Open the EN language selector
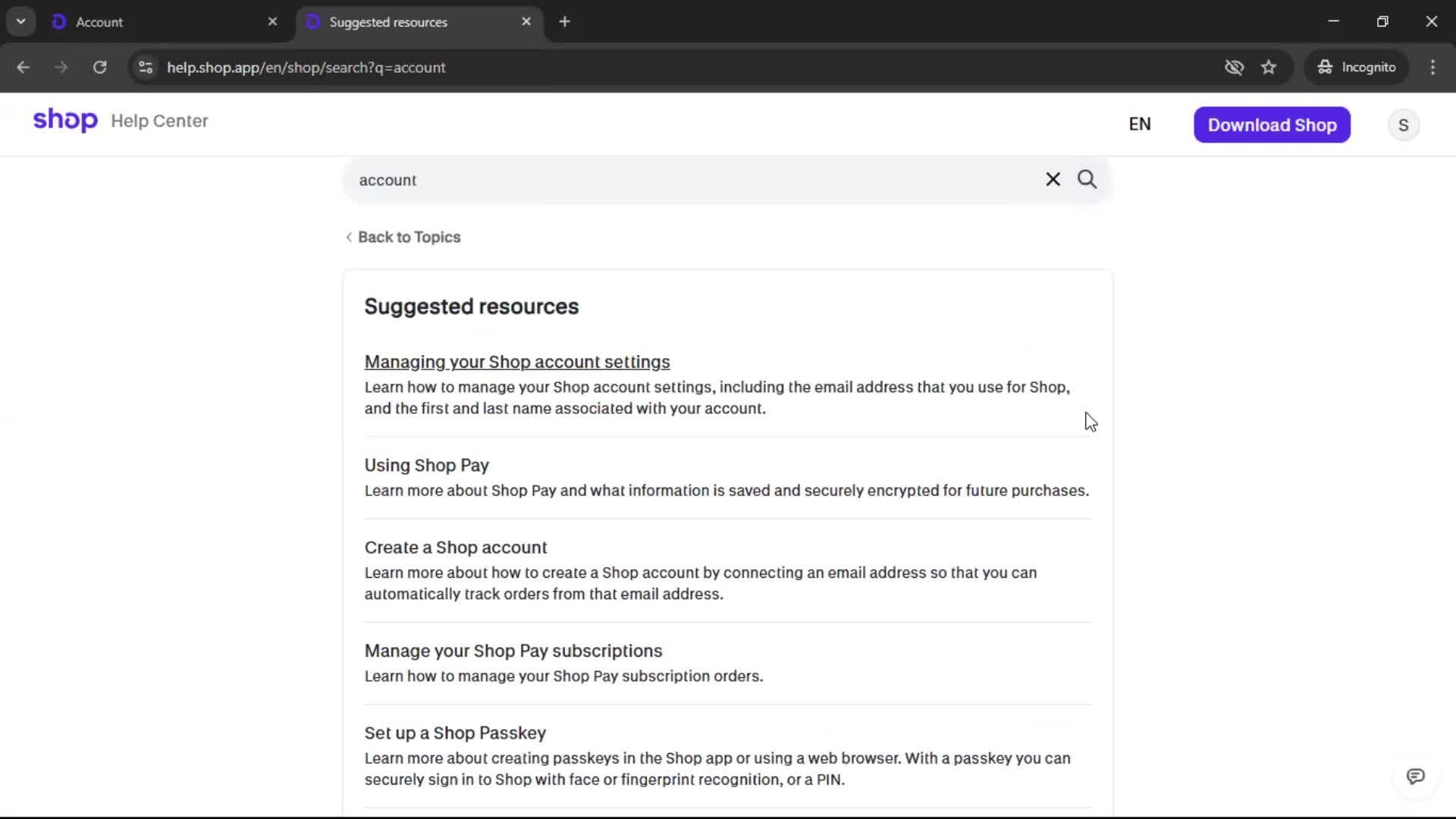This screenshot has height=819, width=1456. pos(1139,124)
